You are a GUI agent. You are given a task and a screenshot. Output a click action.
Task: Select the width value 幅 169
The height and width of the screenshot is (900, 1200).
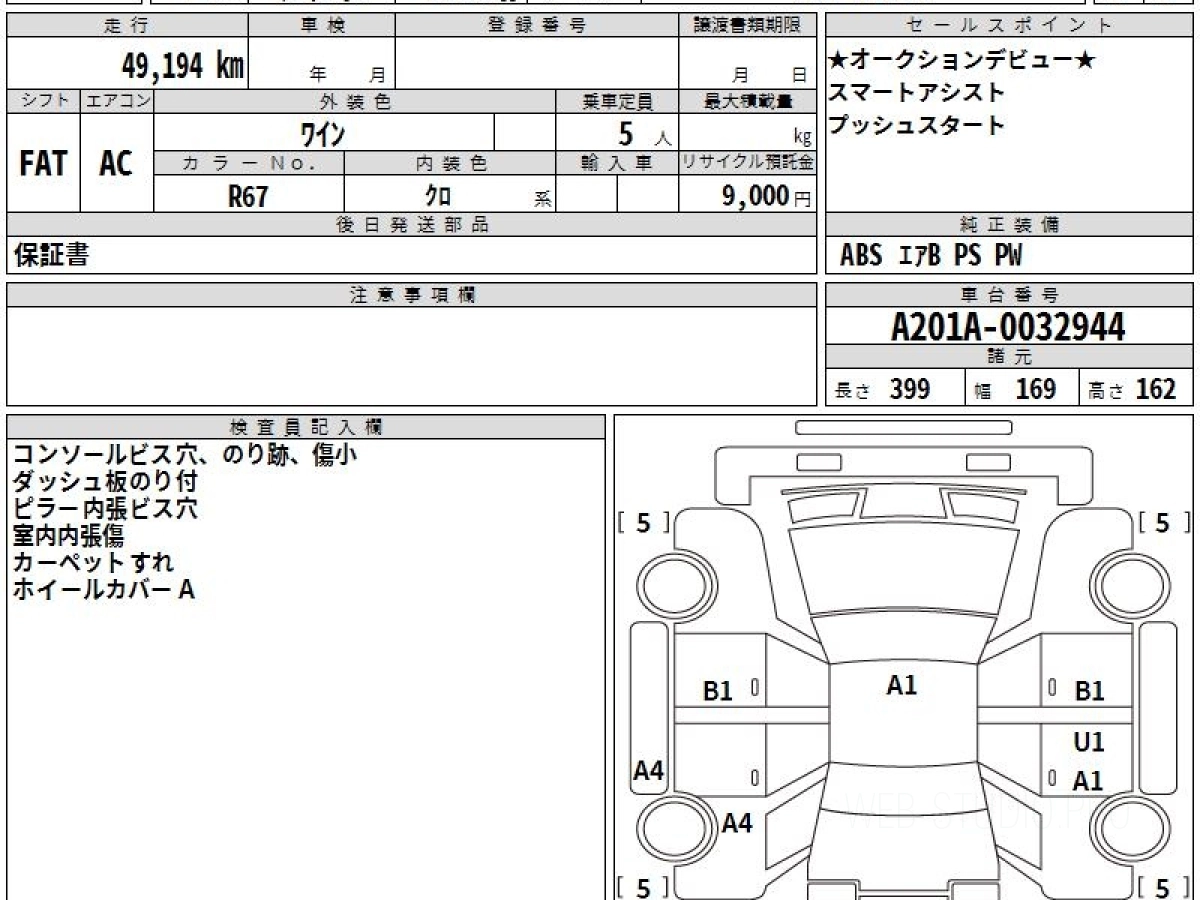(x=1015, y=389)
